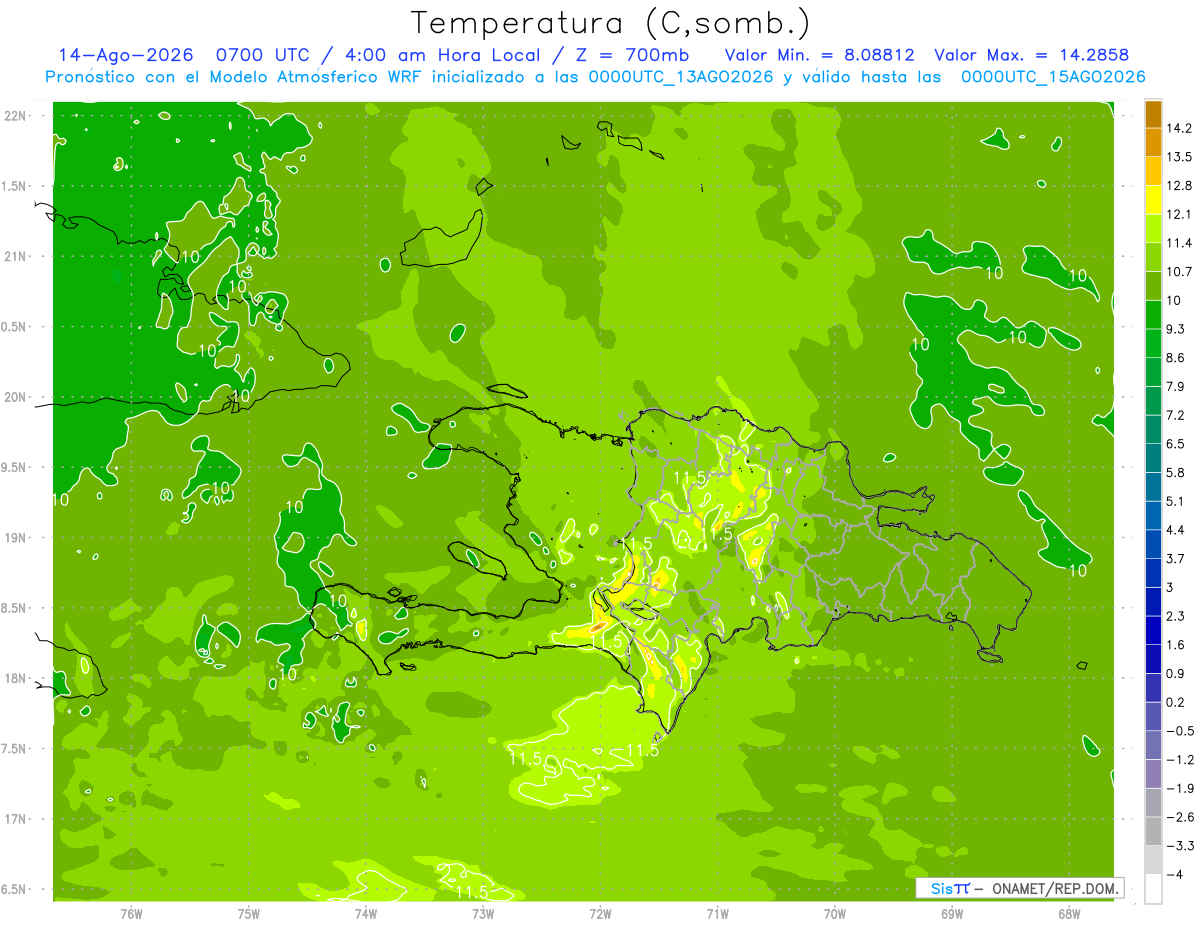
Task: Click the valid-until time 0000UTC_15AGO2026
Action: (x=1053, y=77)
